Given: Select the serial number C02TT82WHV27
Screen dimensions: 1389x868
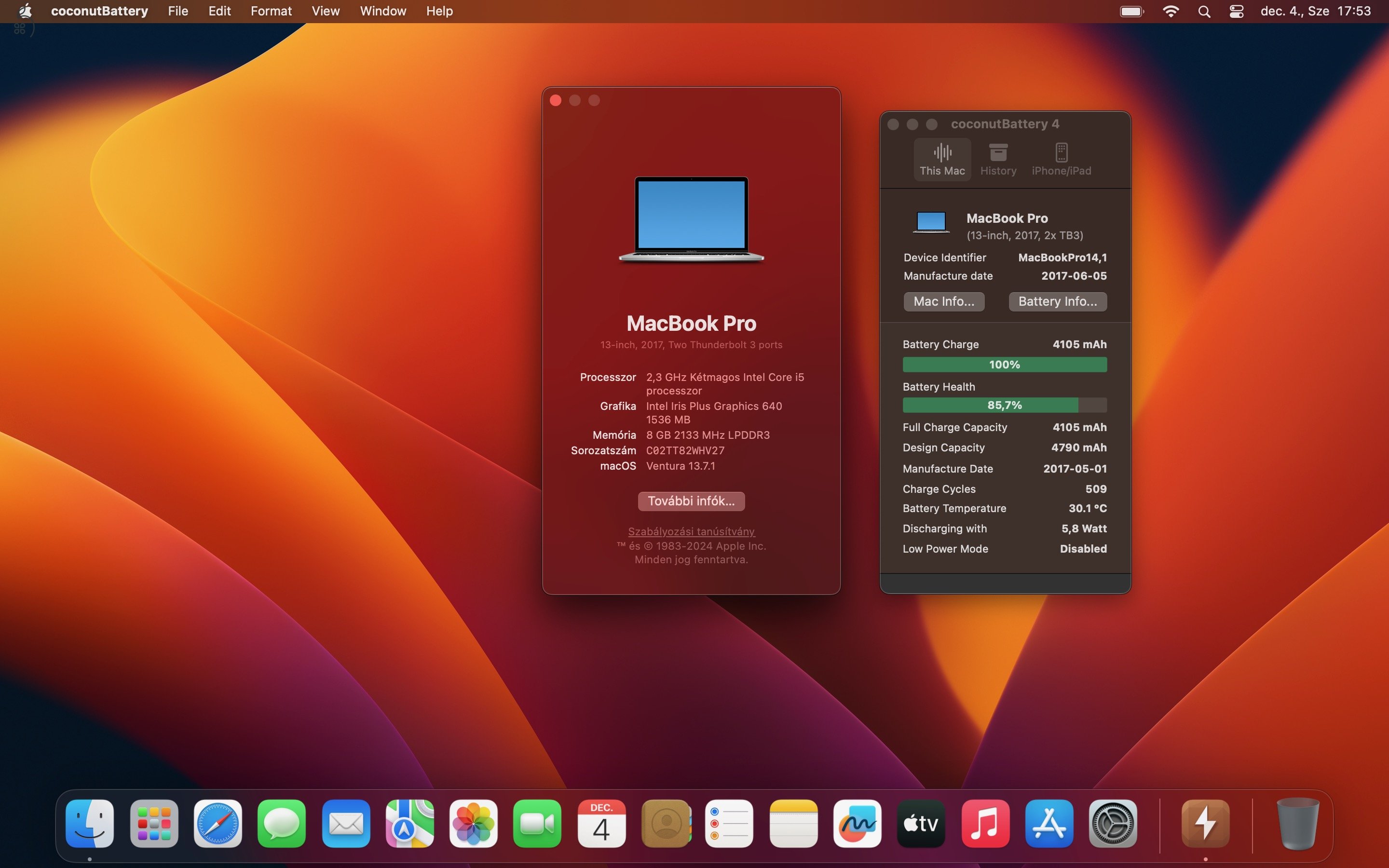Looking at the screenshot, I should pyautogui.click(x=685, y=451).
